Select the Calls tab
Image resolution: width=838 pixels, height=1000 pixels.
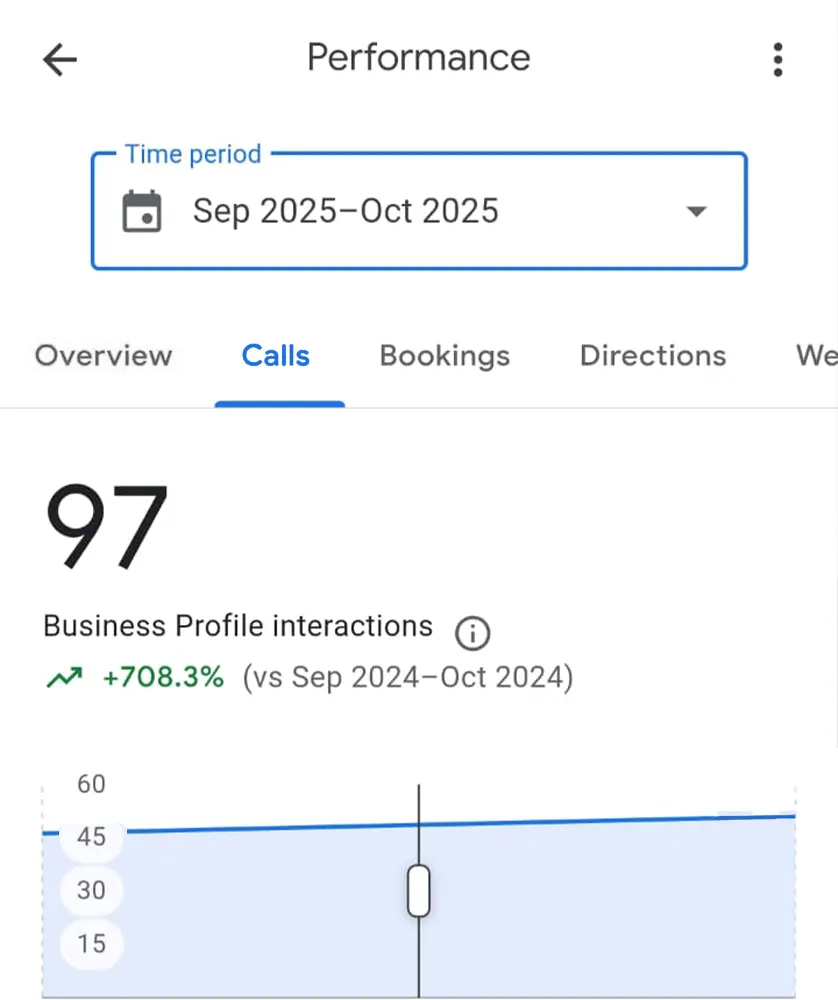pos(276,356)
